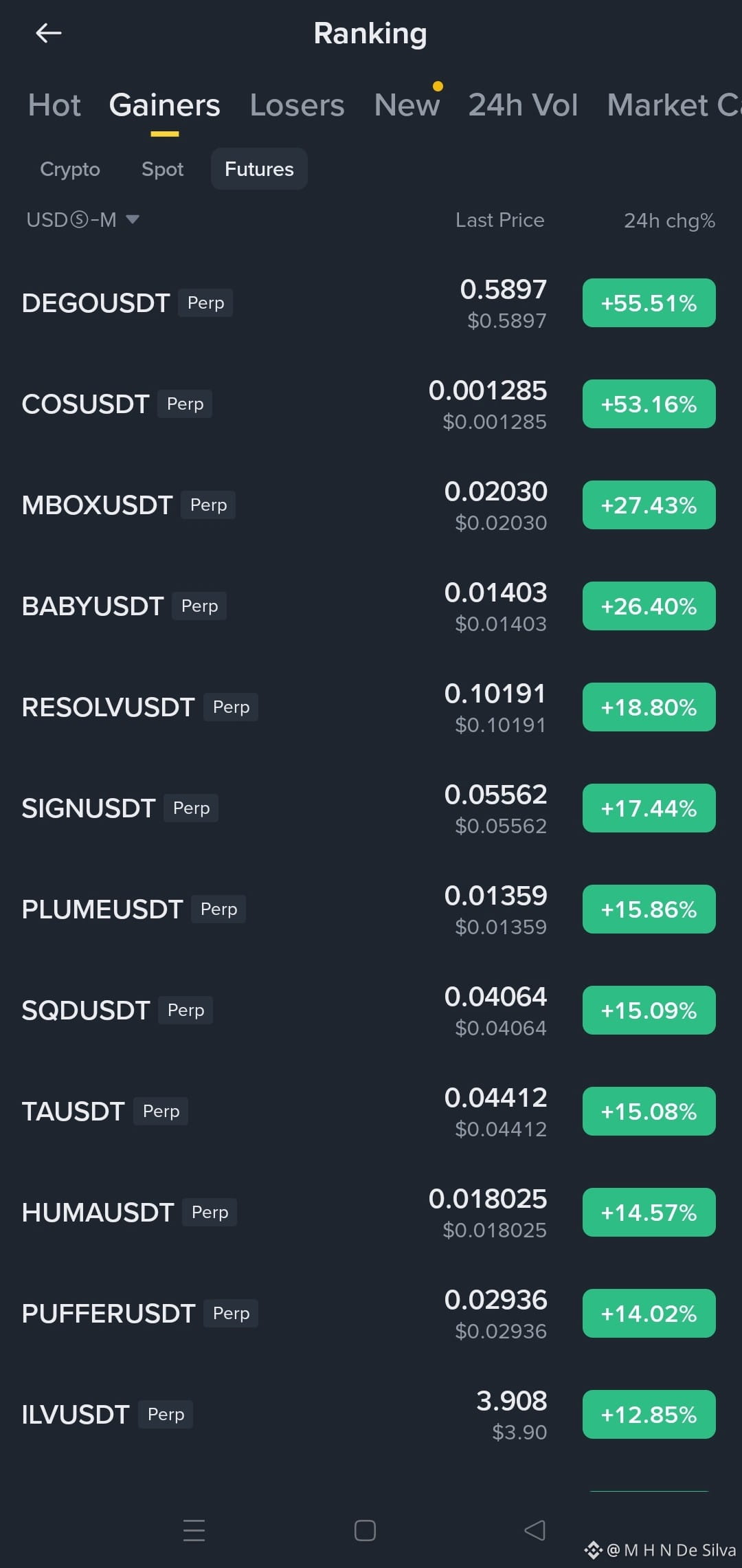742x1568 pixels.
Task: Tap the Android recent apps menu icon
Action: pos(194,1530)
